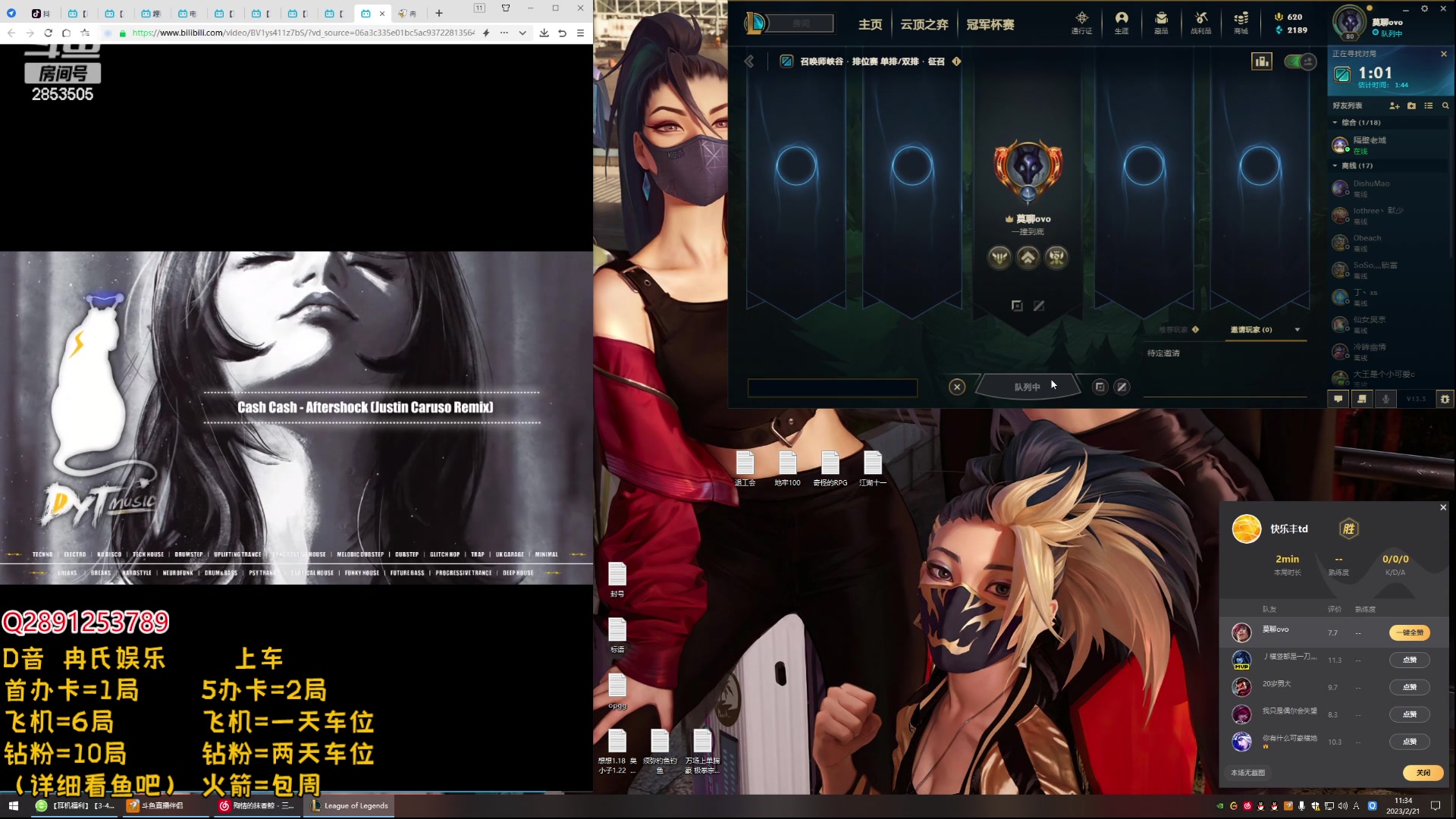Toggle the open party switch

tap(1300, 61)
